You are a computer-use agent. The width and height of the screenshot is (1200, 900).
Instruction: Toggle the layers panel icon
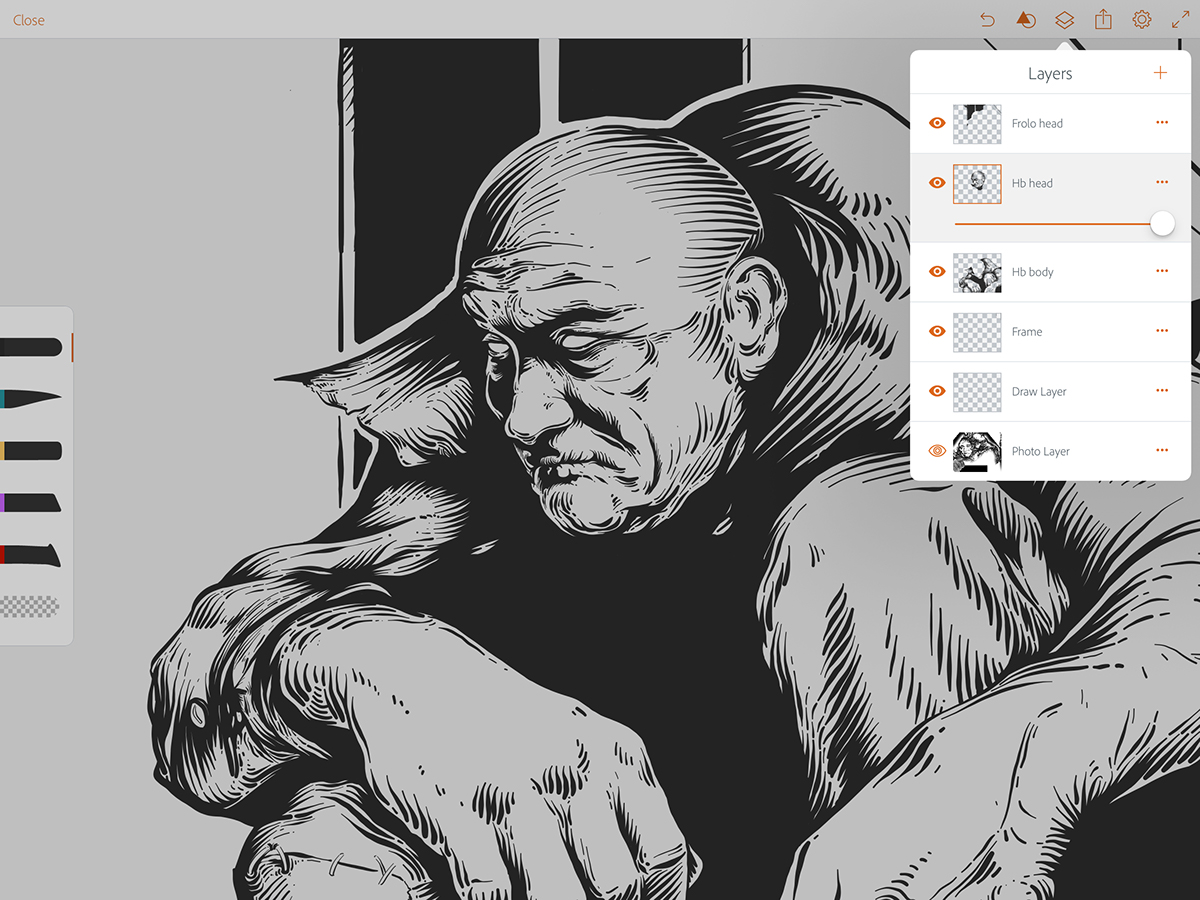[1064, 20]
